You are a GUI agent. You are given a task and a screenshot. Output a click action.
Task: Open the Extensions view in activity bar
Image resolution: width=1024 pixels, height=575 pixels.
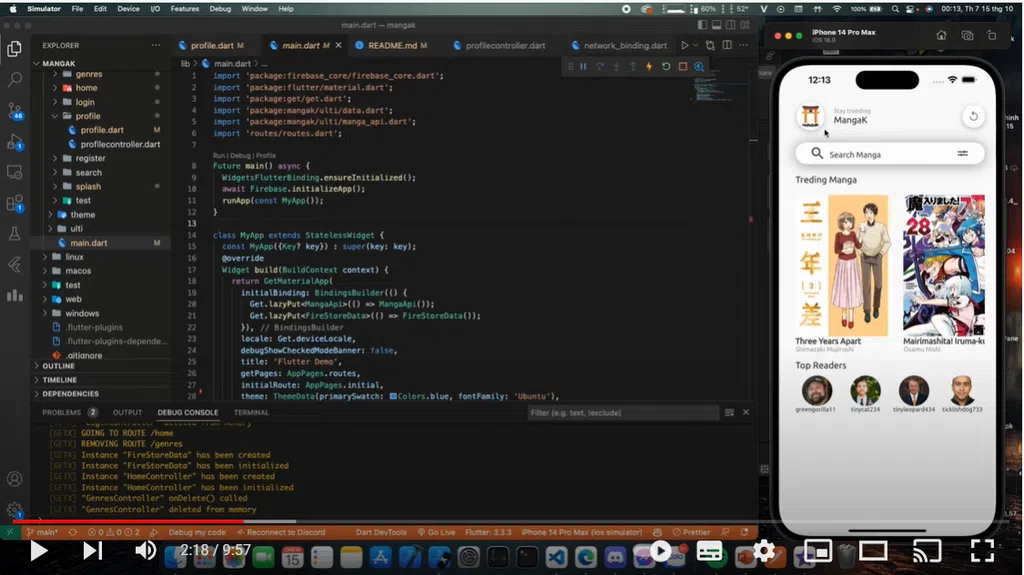14,203
